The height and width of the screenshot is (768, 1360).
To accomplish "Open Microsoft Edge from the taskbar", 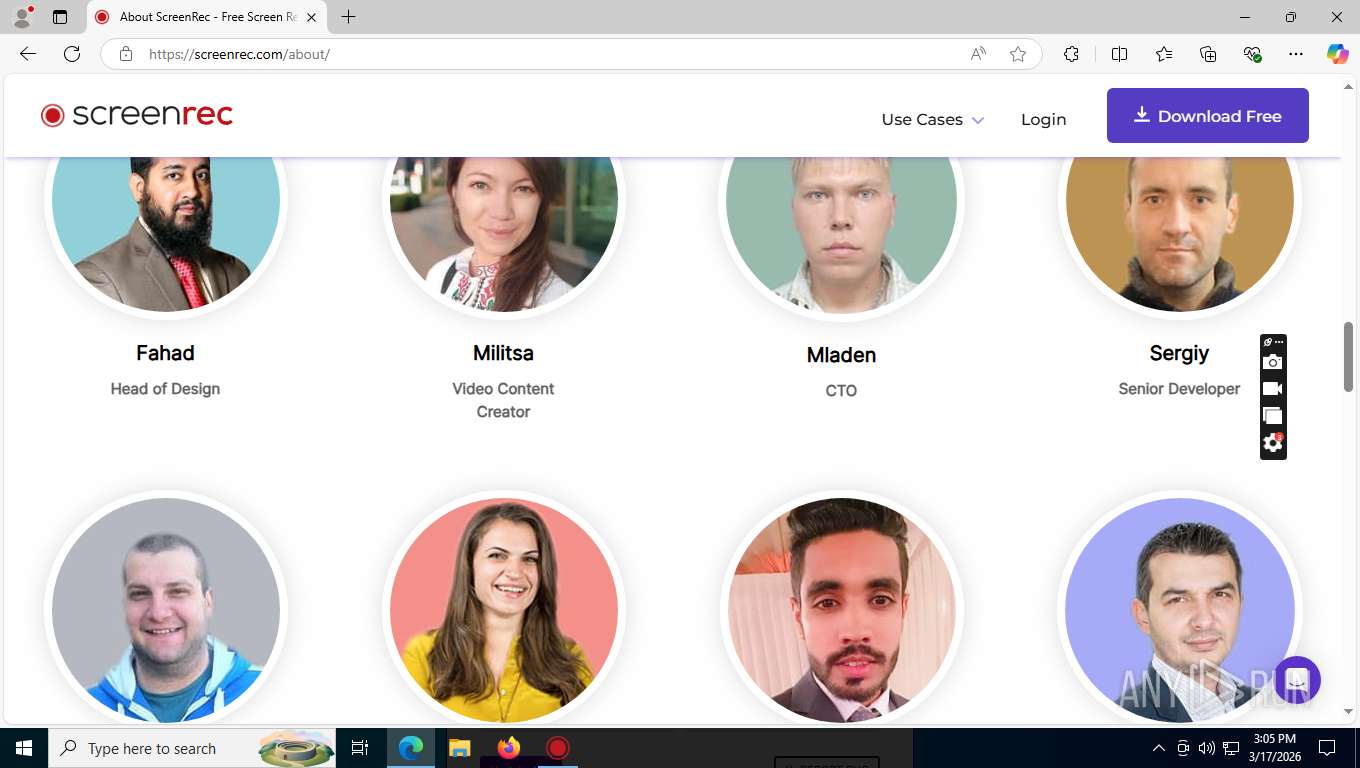I will point(411,748).
